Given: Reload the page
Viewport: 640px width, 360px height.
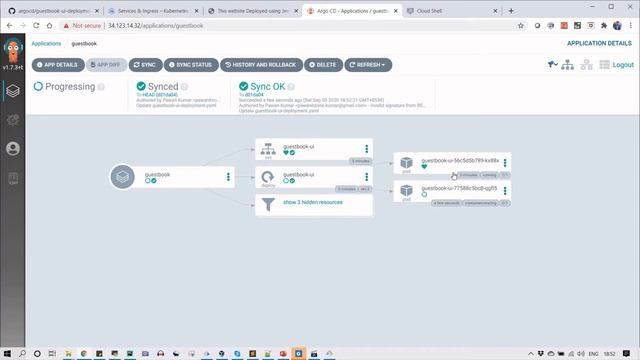Looking at the screenshot, I should 36,25.
